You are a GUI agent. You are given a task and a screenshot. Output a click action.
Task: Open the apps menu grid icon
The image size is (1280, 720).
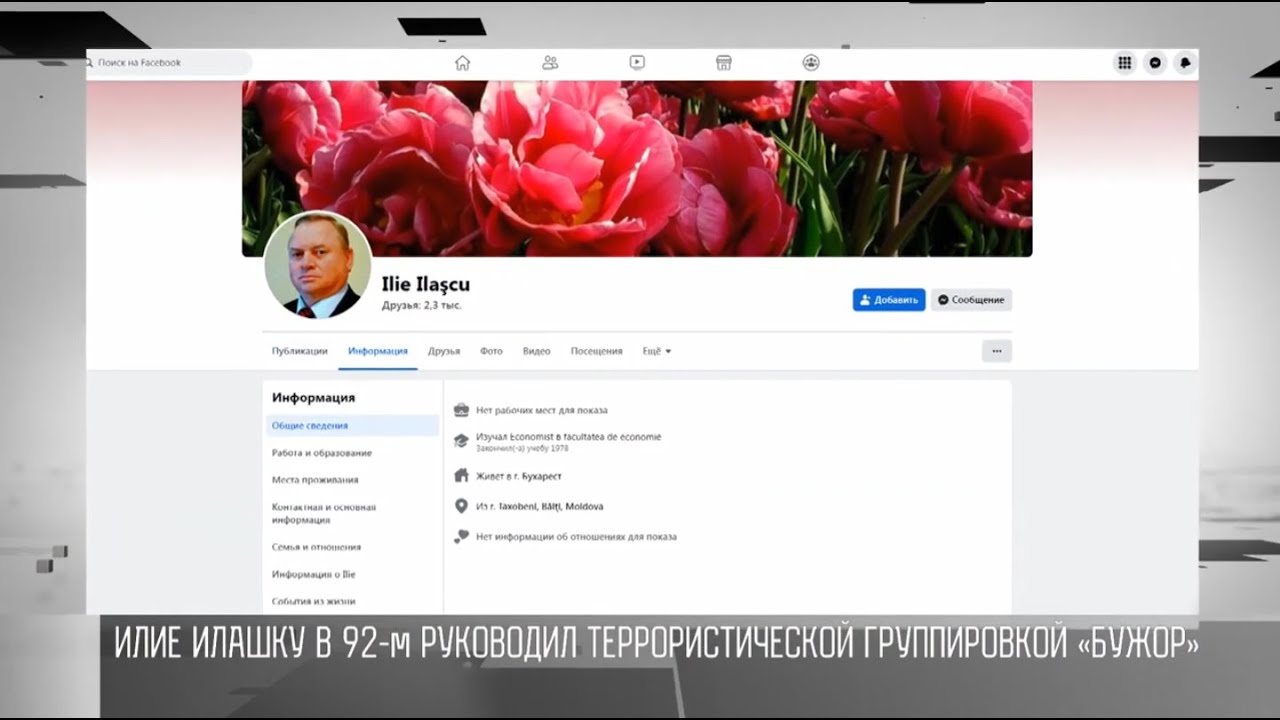click(1124, 62)
